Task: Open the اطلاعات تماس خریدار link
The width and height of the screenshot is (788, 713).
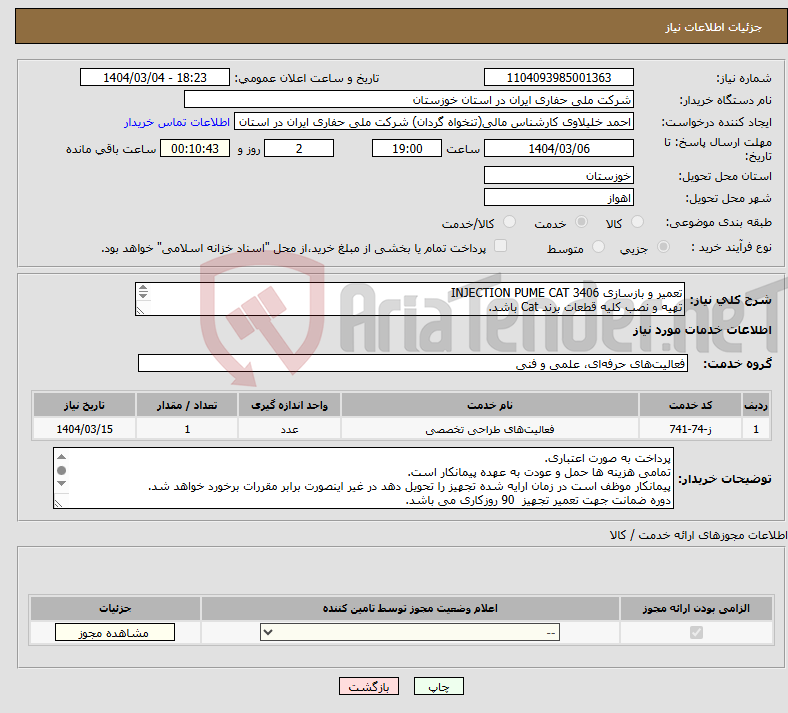Action: point(177,122)
